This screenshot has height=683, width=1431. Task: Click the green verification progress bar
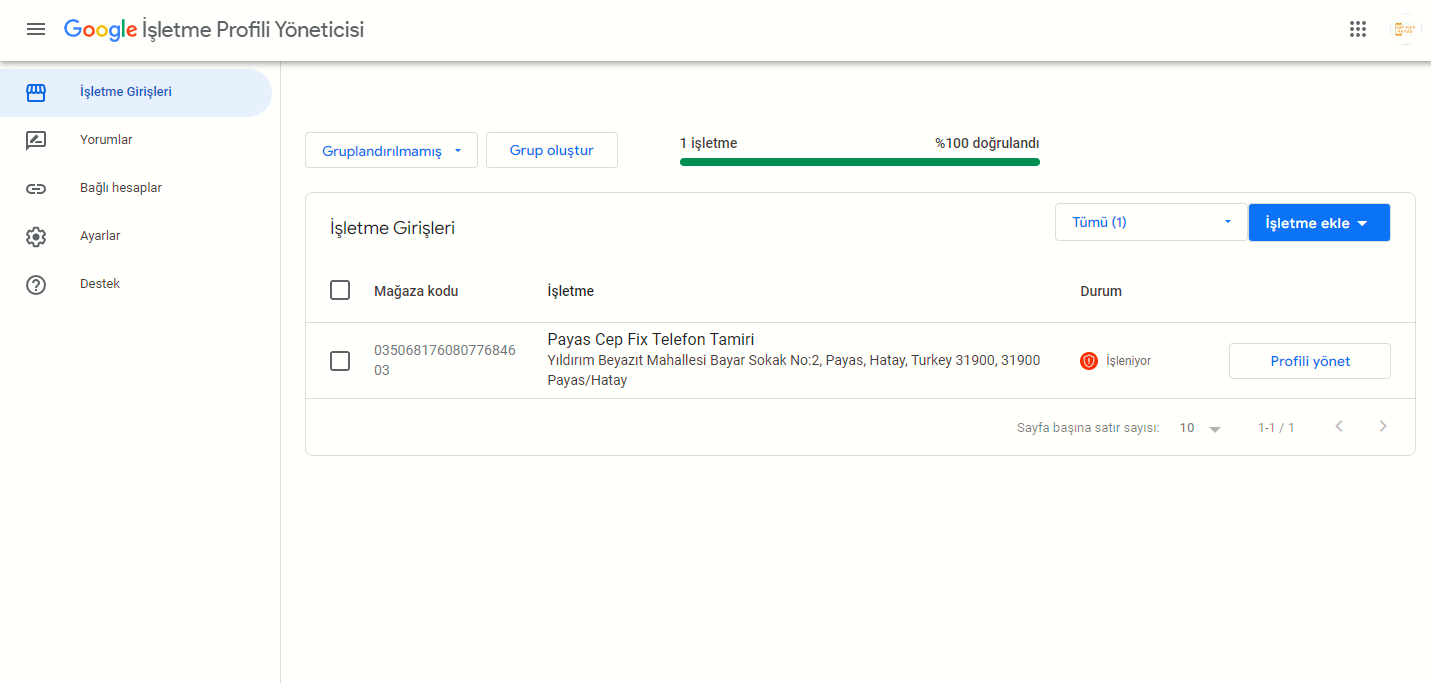point(860,161)
